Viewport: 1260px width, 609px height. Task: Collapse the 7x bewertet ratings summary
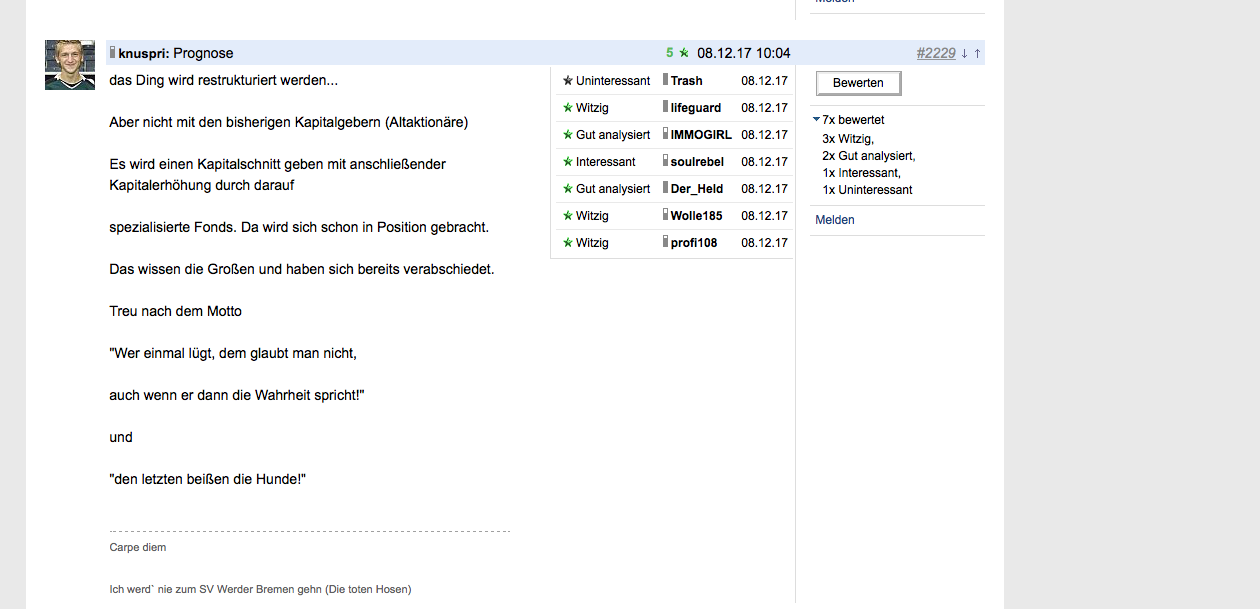coord(817,120)
